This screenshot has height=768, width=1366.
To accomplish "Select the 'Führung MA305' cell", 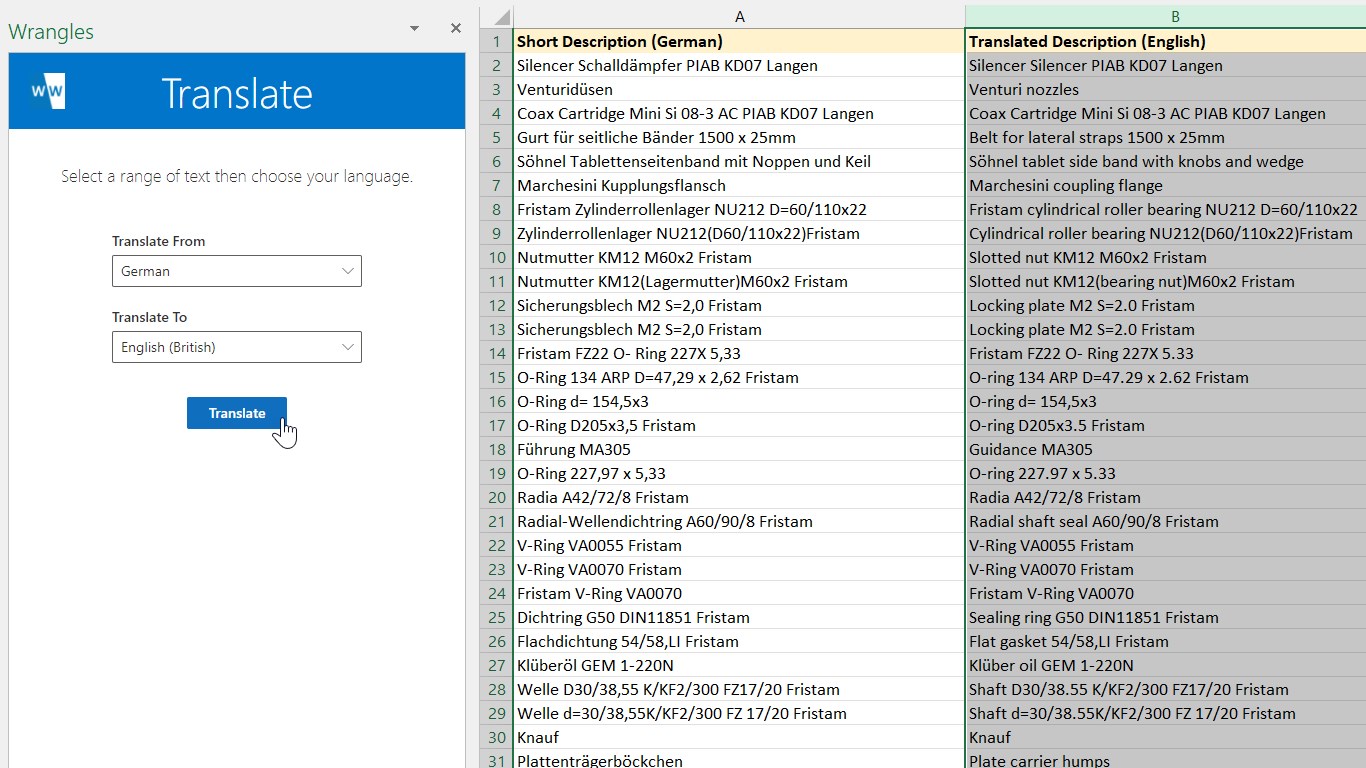I will pos(740,450).
